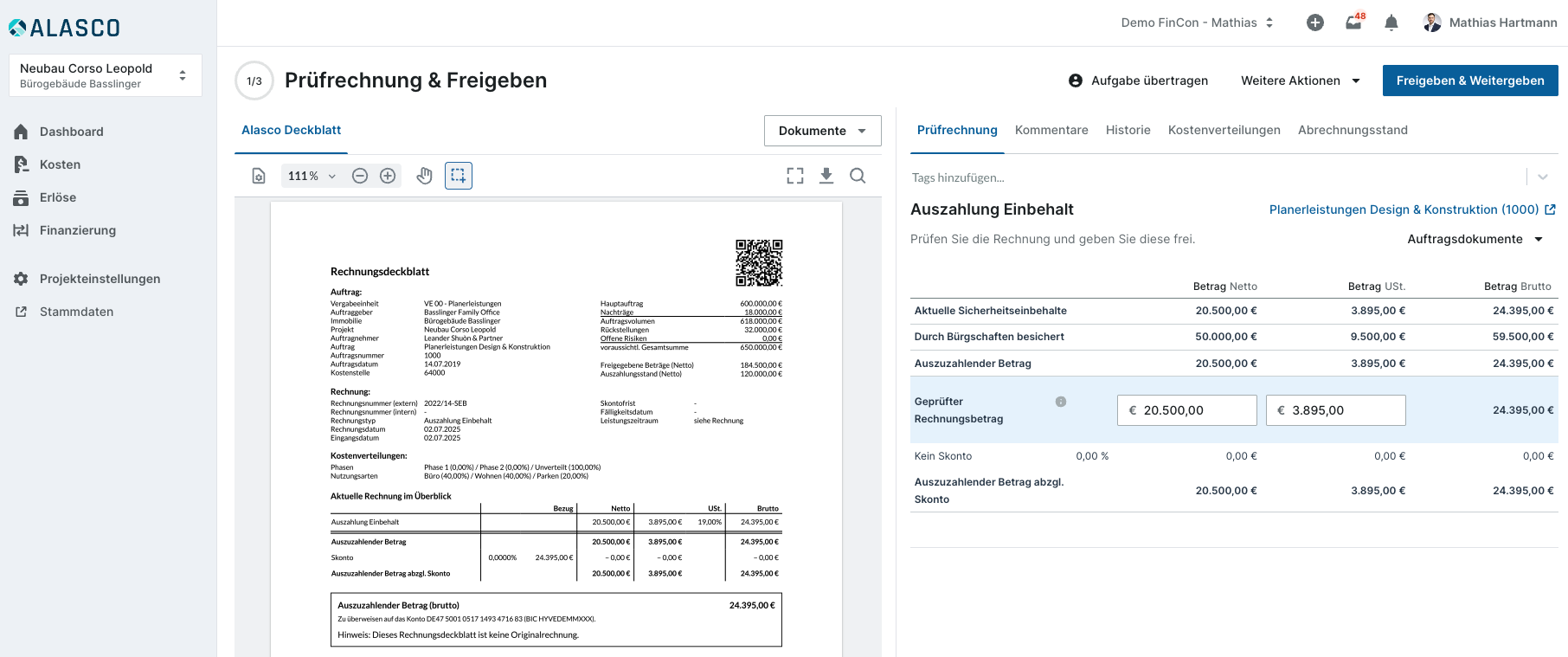Zoom in the PDF document viewer
The width and height of the screenshot is (1568, 657).
388,176
